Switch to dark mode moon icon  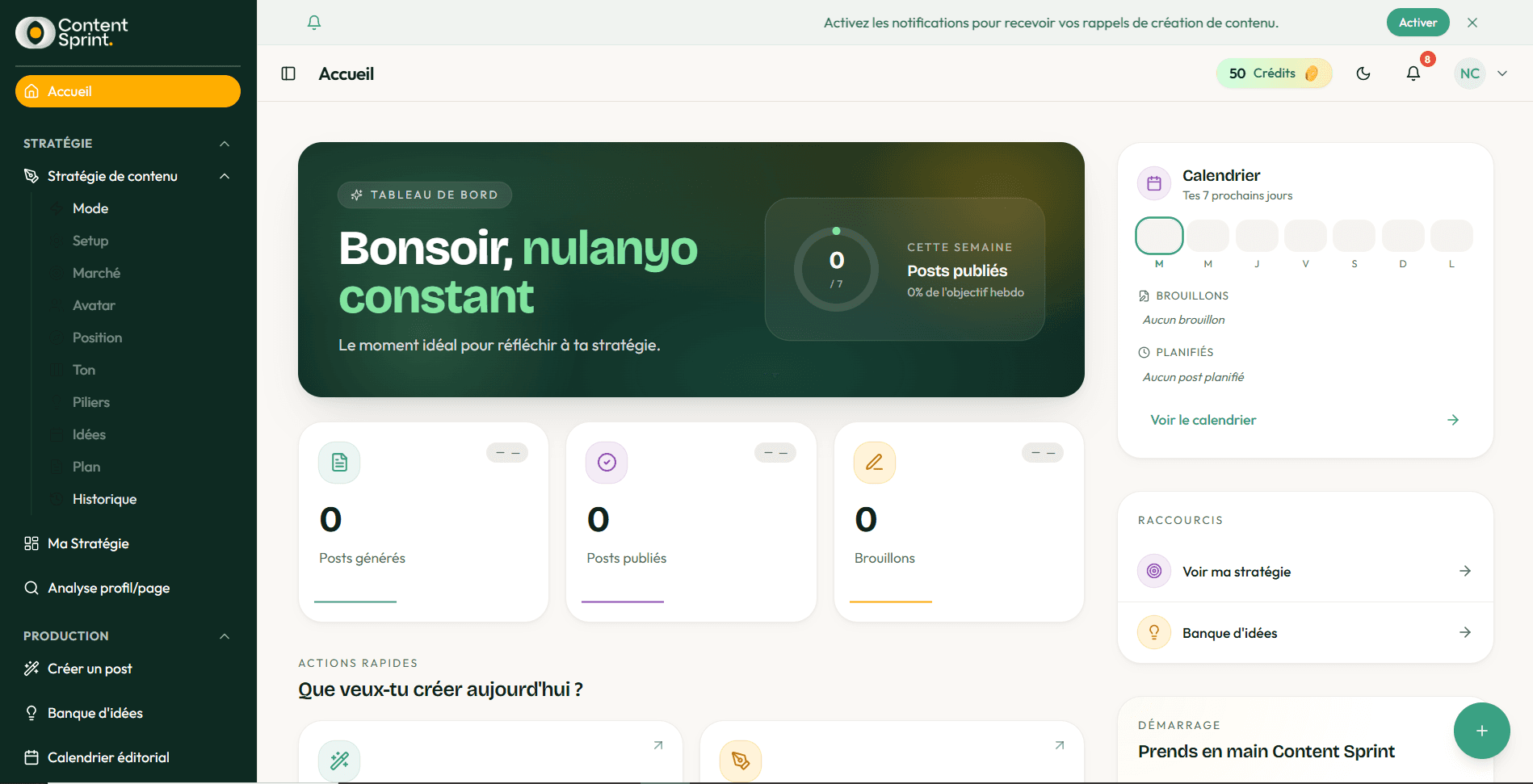(1363, 73)
